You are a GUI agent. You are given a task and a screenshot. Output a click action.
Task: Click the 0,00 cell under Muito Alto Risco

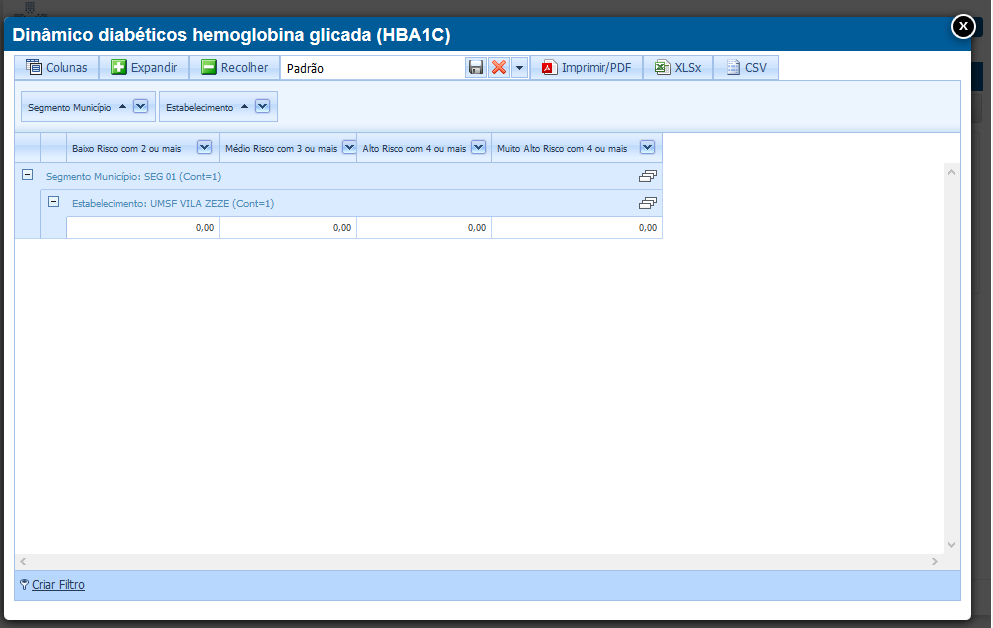pyautogui.click(x=577, y=228)
